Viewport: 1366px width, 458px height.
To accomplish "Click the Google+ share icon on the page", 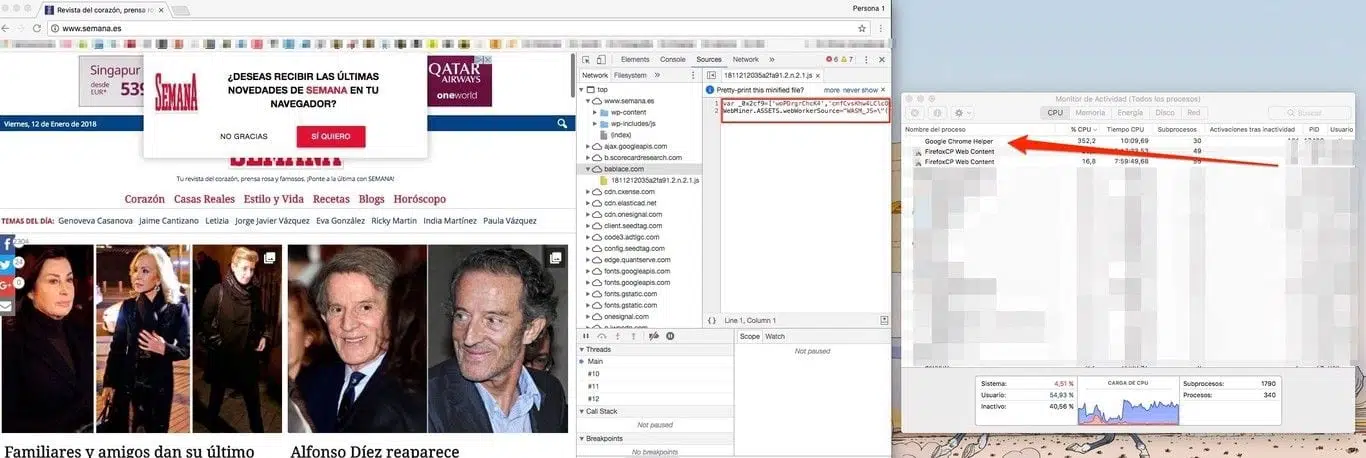I will [x=6, y=284].
